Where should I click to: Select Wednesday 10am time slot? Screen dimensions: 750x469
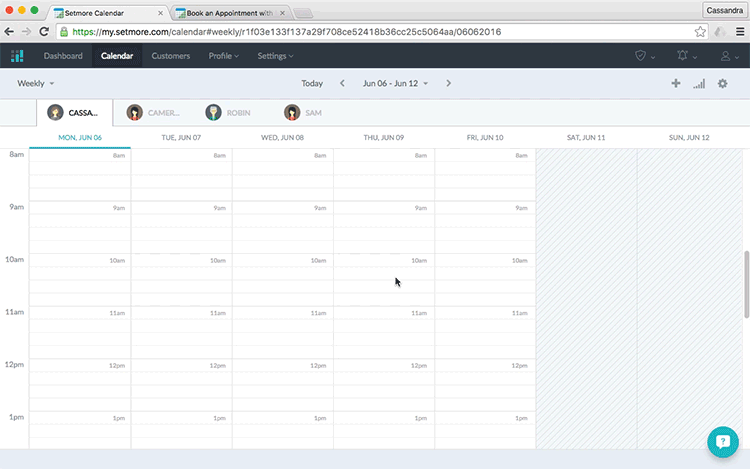tap(283, 261)
